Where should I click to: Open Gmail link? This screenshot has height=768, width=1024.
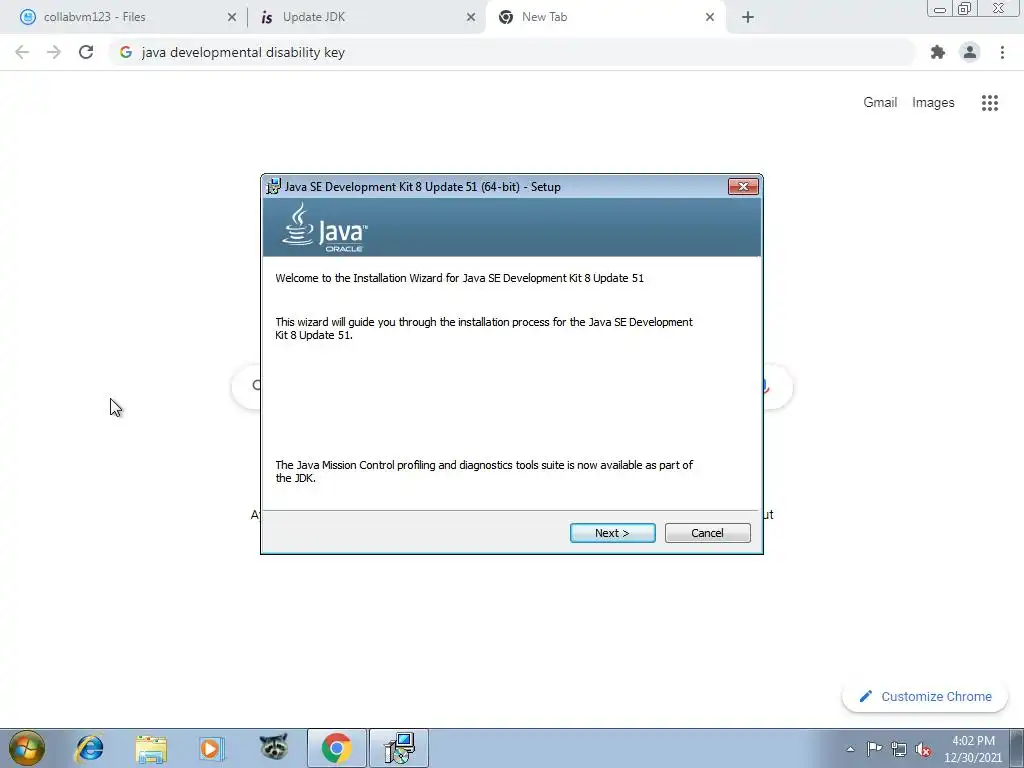[x=880, y=103]
